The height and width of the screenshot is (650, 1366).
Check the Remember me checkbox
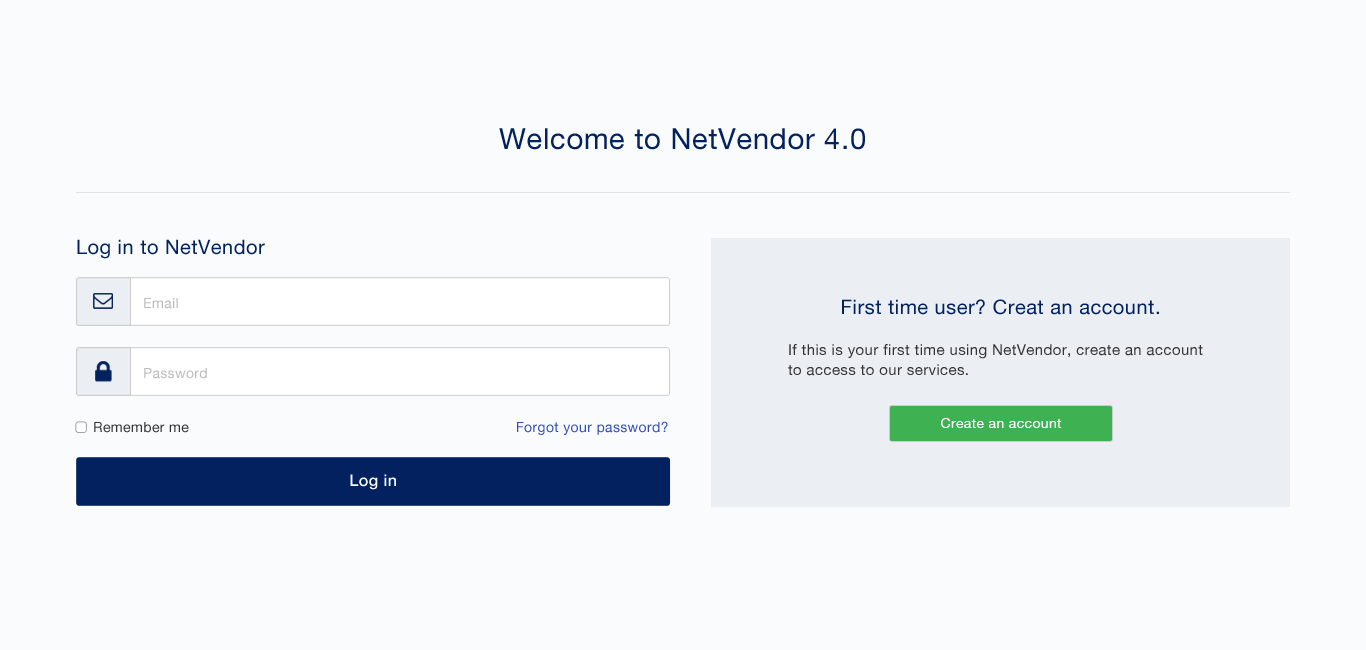pyautogui.click(x=81, y=426)
